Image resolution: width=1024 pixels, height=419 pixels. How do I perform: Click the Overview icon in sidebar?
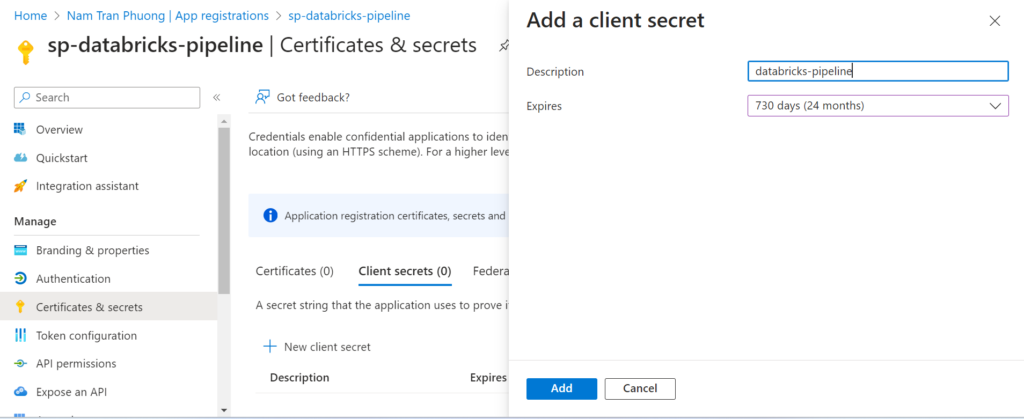[x=20, y=130]
